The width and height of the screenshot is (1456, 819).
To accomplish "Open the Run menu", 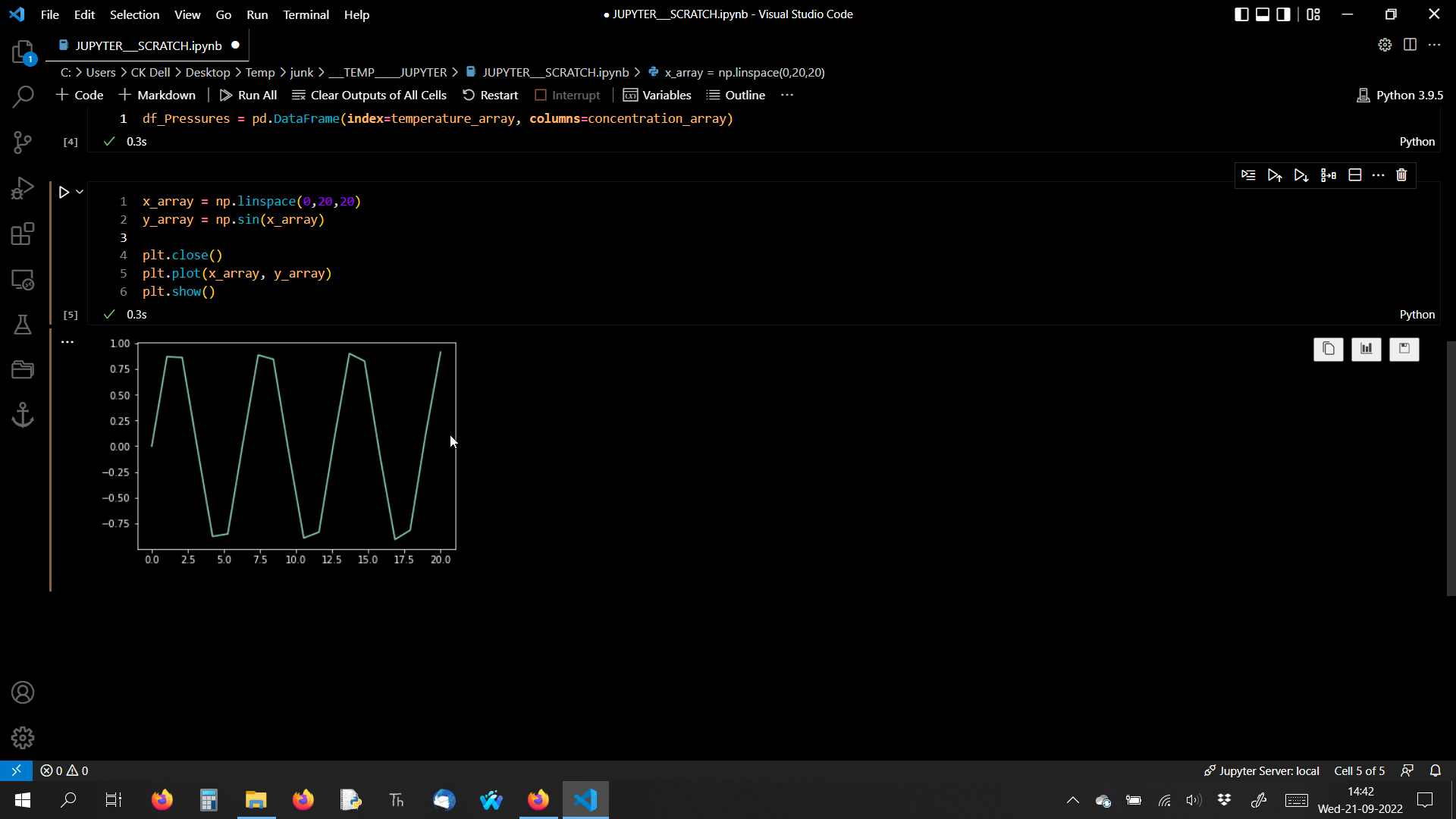I will (x=257, y=14).
